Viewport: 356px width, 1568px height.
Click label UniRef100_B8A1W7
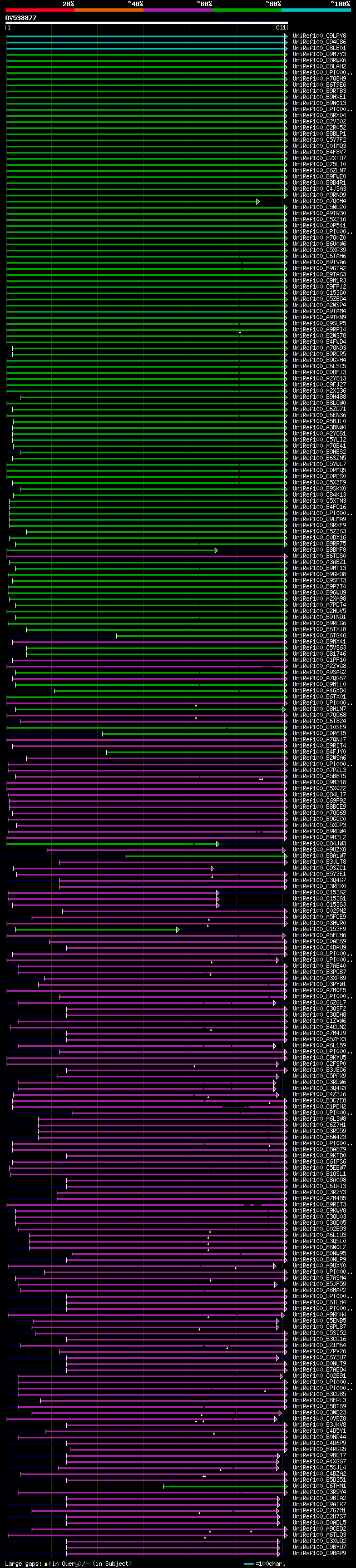[319, 856]
